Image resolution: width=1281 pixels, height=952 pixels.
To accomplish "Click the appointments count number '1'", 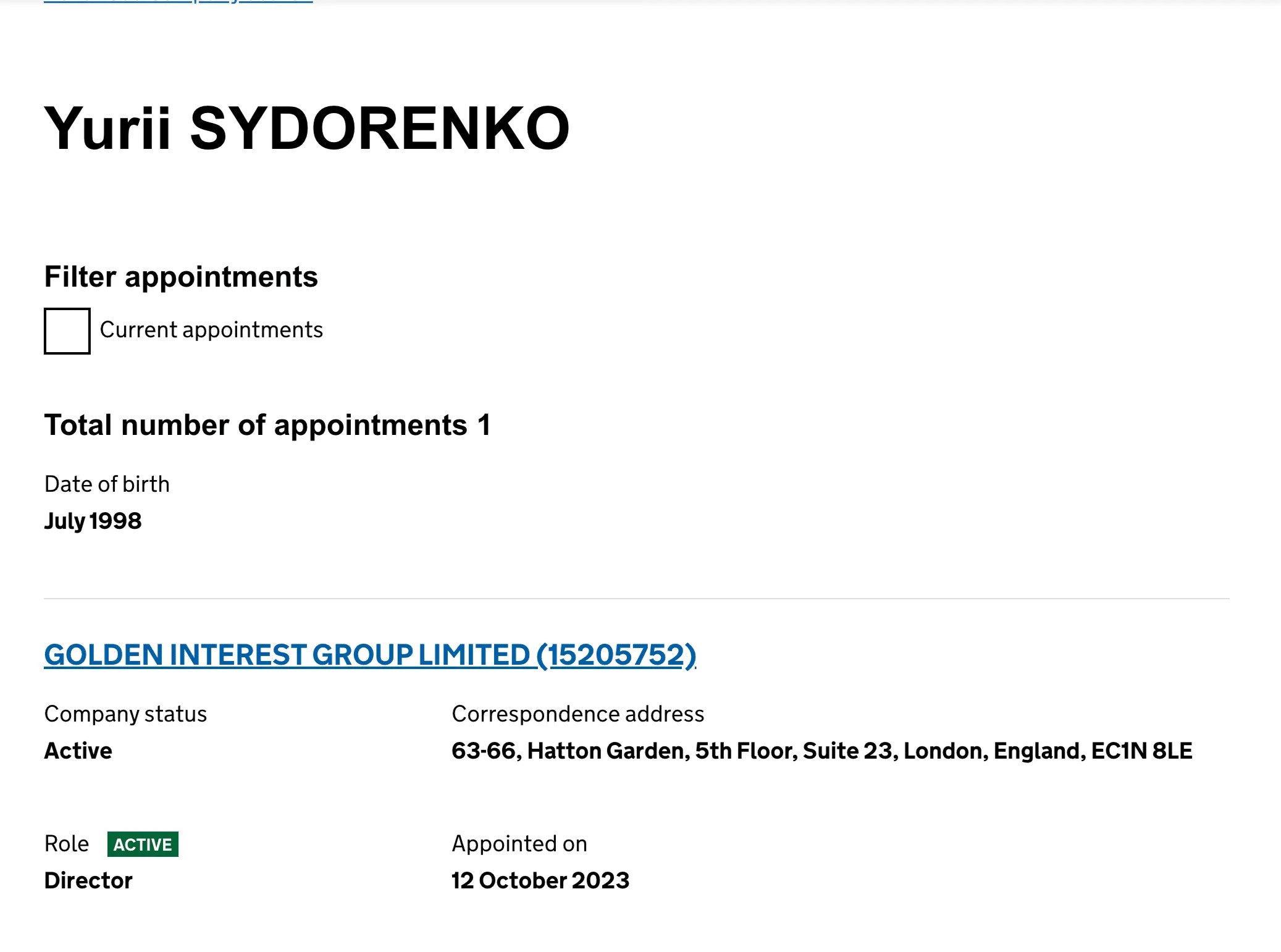I will [x=484, y=425].
